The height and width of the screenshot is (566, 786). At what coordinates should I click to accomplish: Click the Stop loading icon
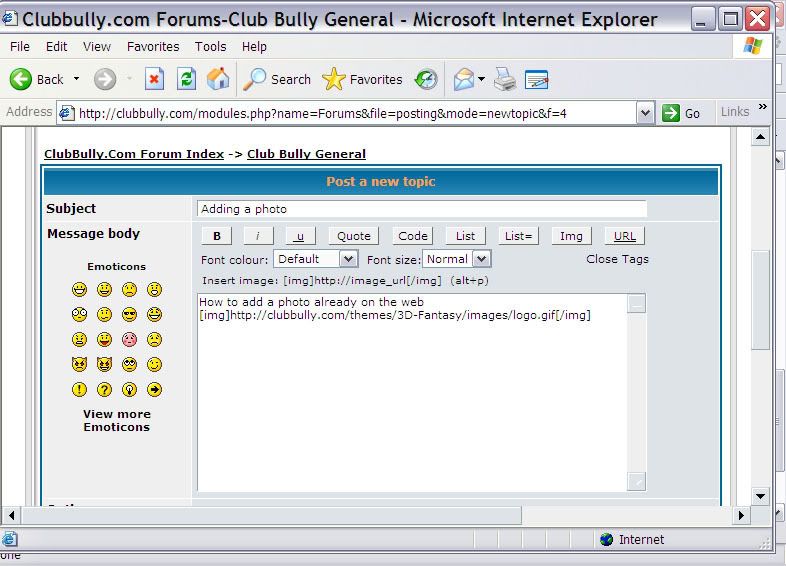154,79
